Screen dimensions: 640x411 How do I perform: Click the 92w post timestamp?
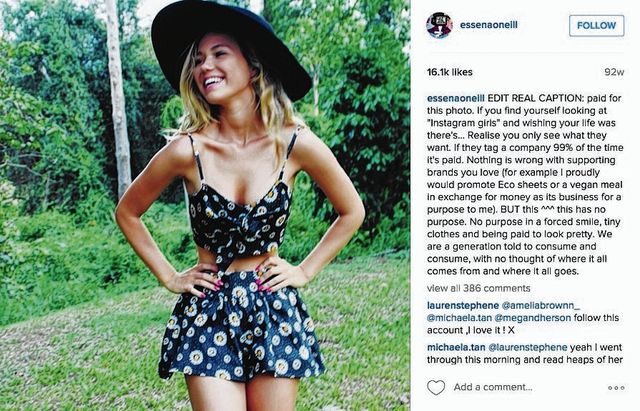pyautogui.click(x=614, y=72)
